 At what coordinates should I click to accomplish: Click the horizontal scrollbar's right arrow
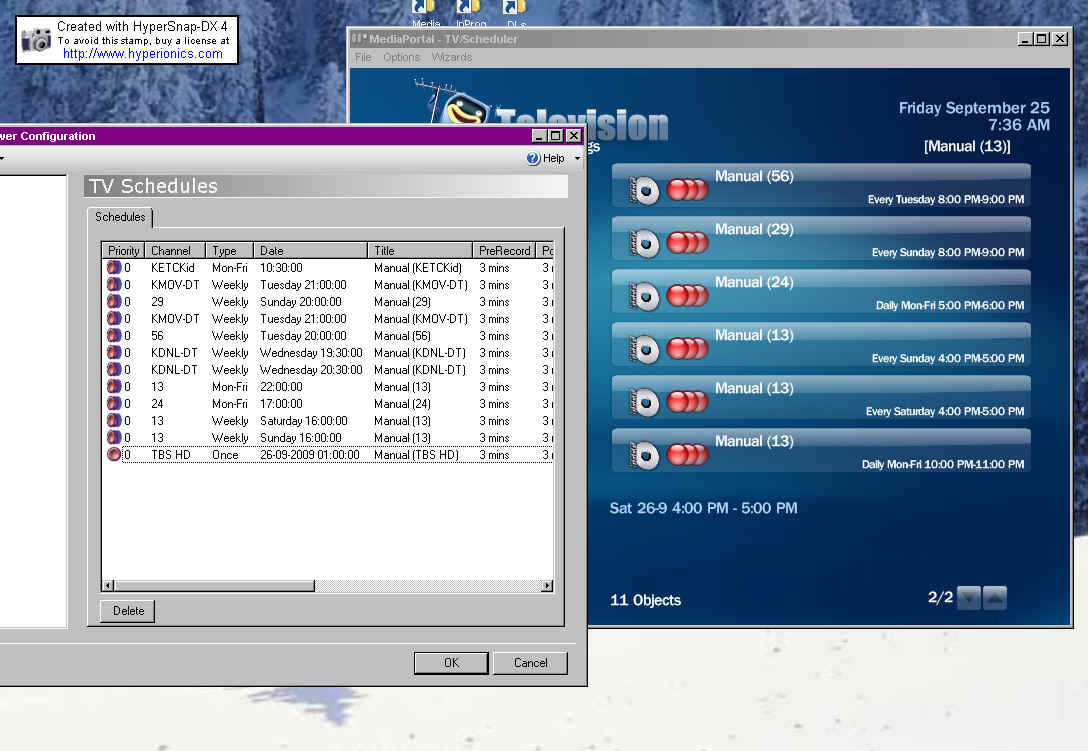(x=547, y=586)
